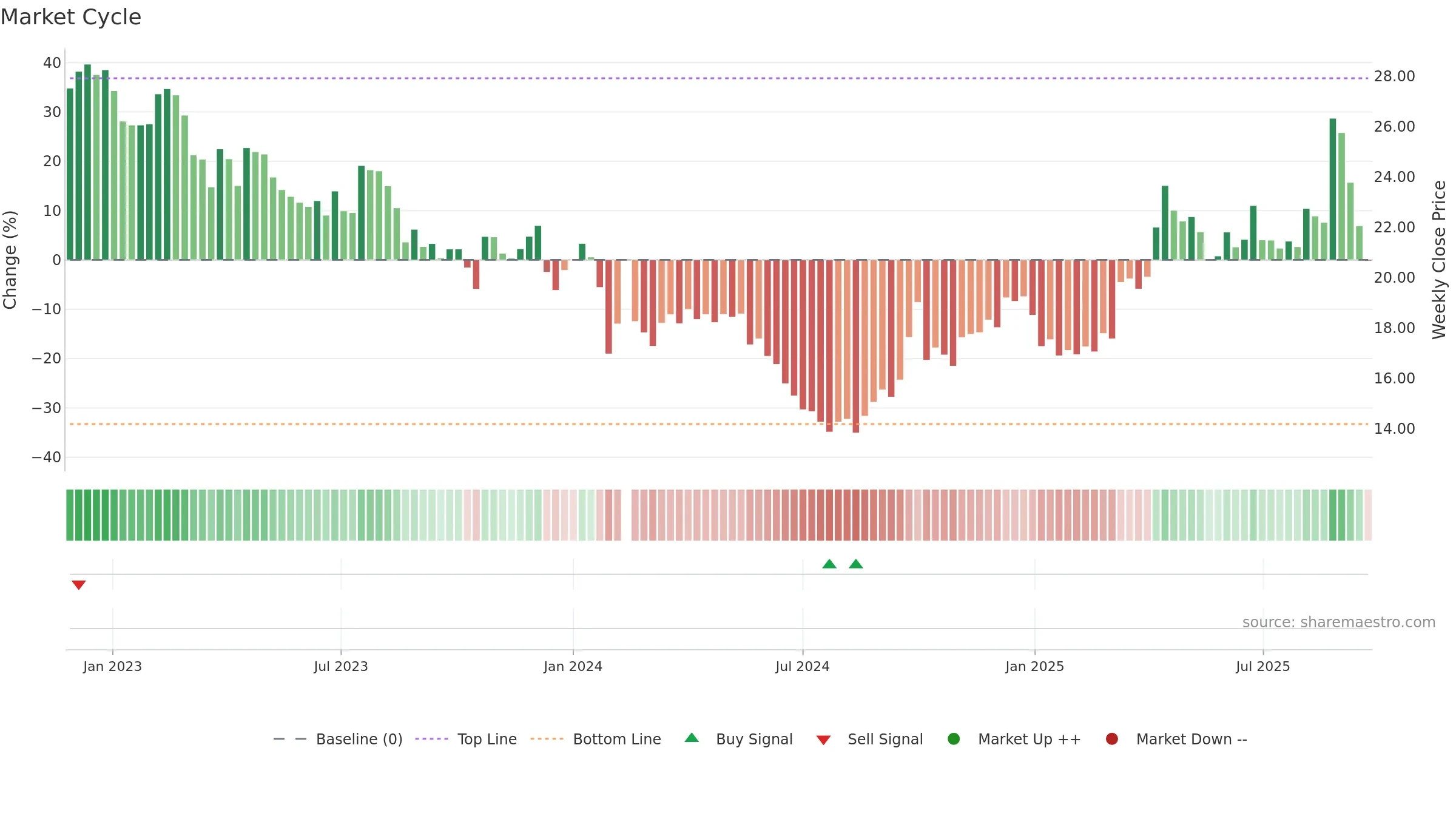Click the orange dotted bottom line on the chart
Screen dimensions: 1456x819
(x=719, y=424)
